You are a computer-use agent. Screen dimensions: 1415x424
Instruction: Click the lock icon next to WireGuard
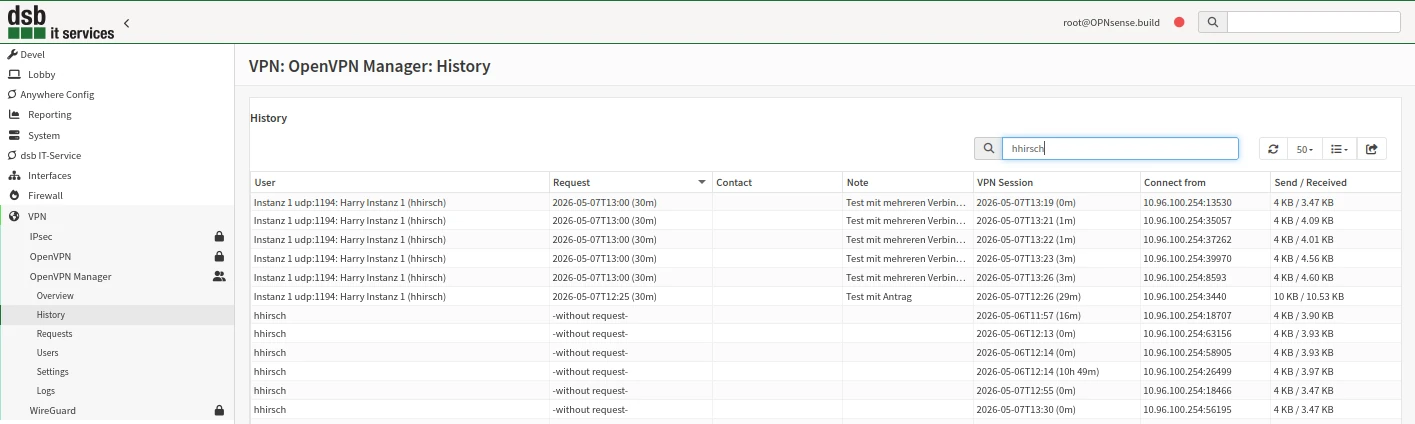pyautogui.click(x=219, y=410)
